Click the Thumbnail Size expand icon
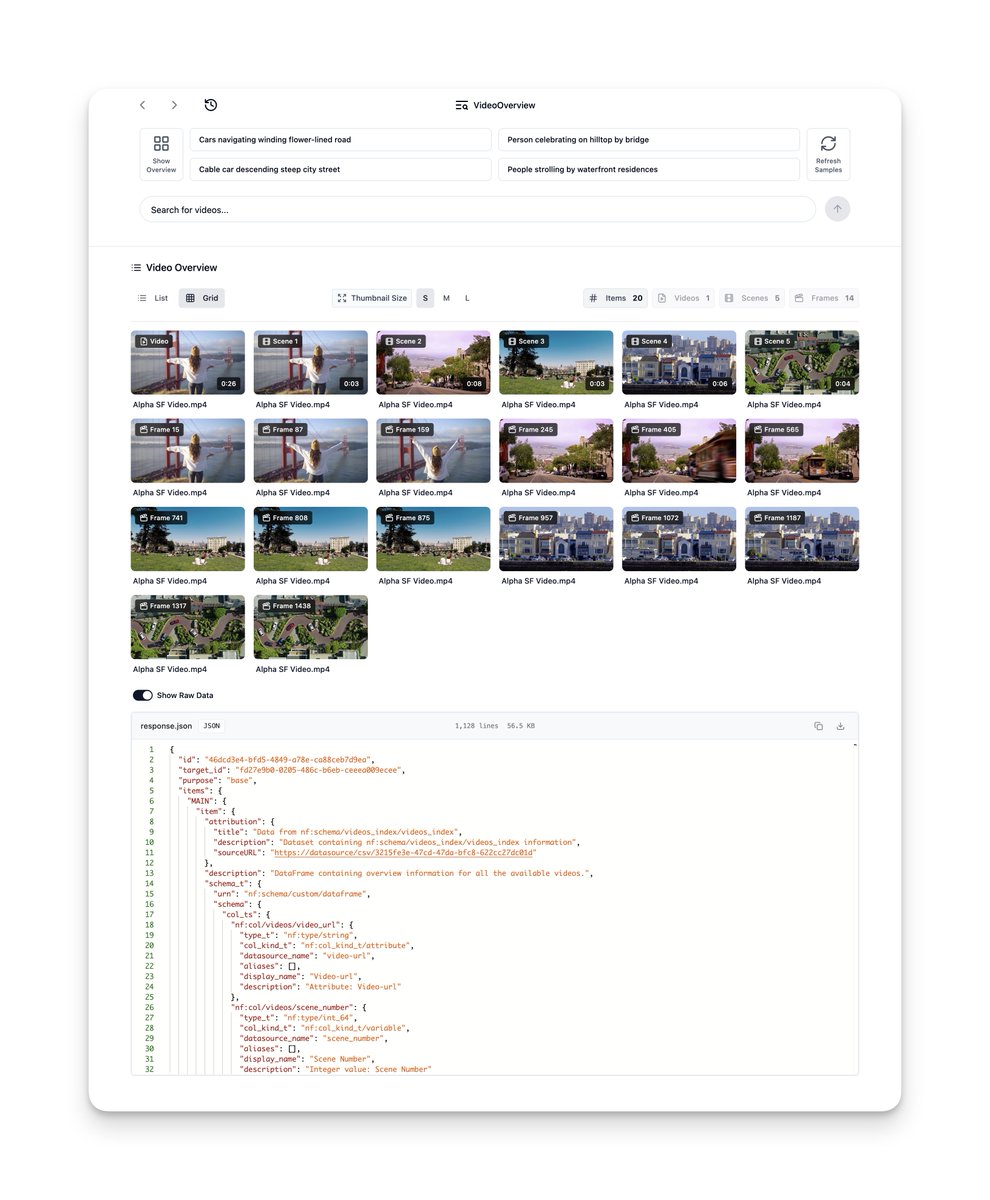Viewport: 990px width, 1200px height. [342, 298]
